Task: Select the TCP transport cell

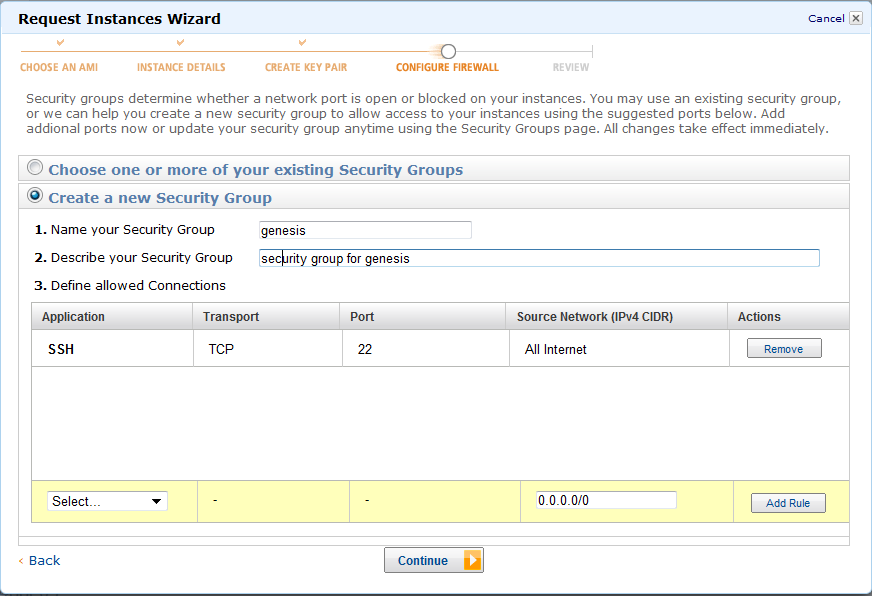Action: (x=268, y=349)
